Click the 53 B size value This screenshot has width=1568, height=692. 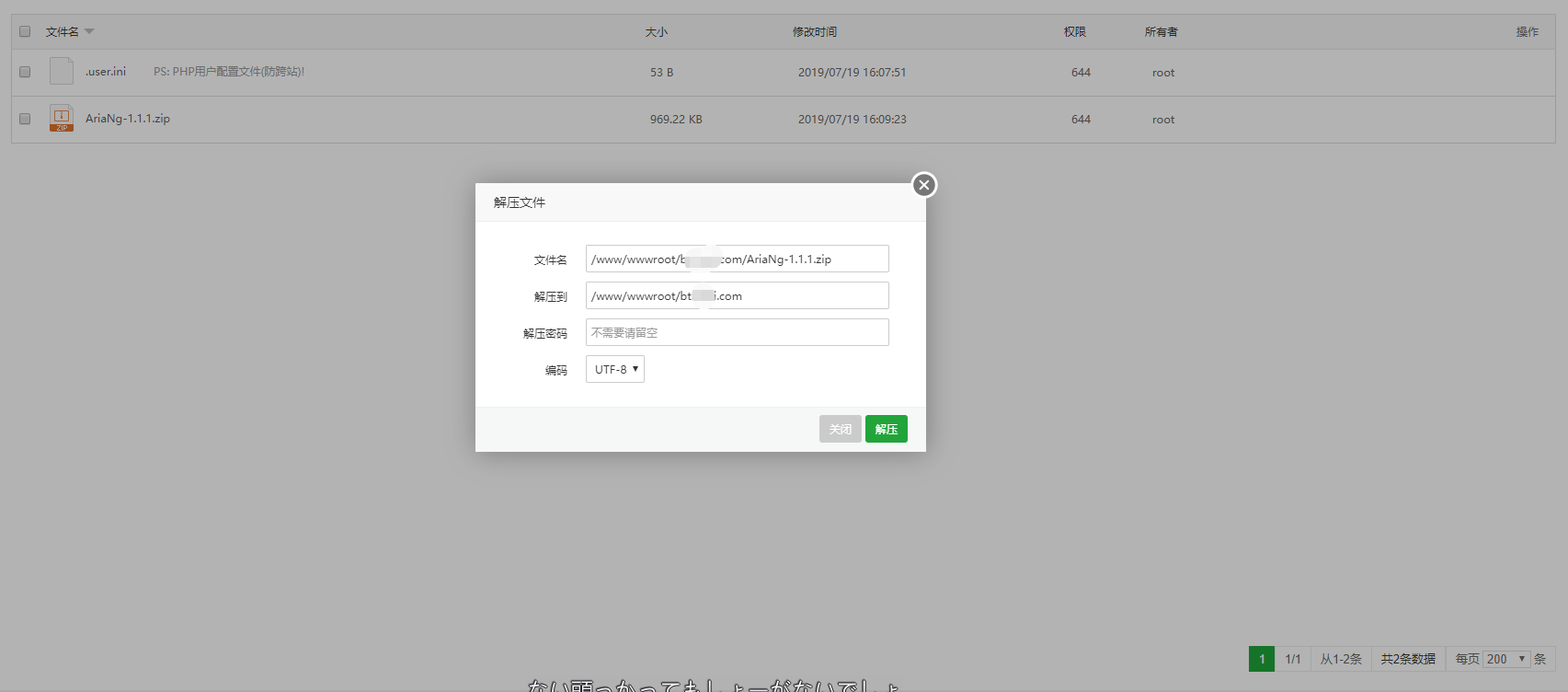[x=662, y=72]
